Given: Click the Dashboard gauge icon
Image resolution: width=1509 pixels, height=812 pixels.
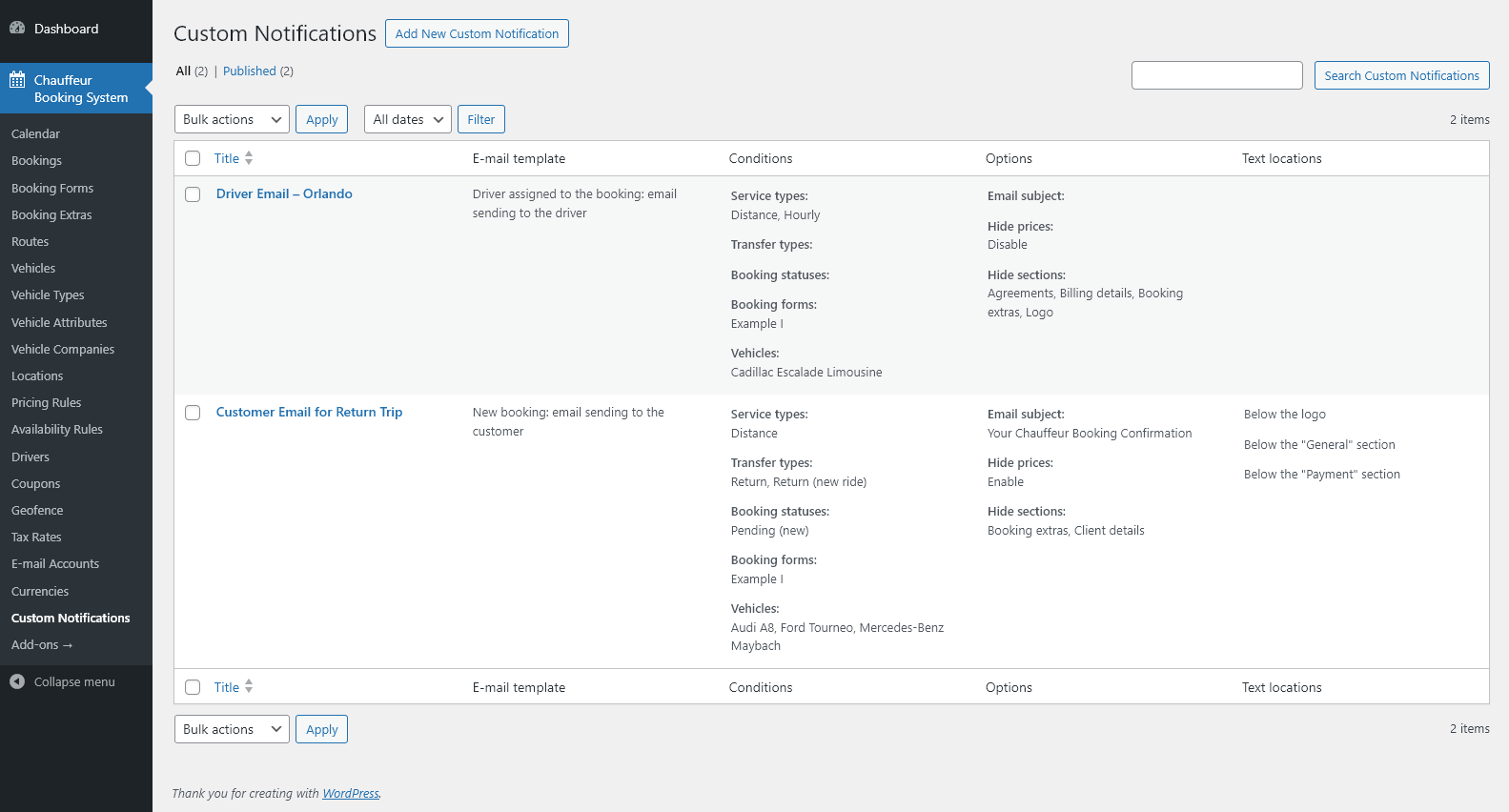Looking at the screenshot, I should 17,29.
